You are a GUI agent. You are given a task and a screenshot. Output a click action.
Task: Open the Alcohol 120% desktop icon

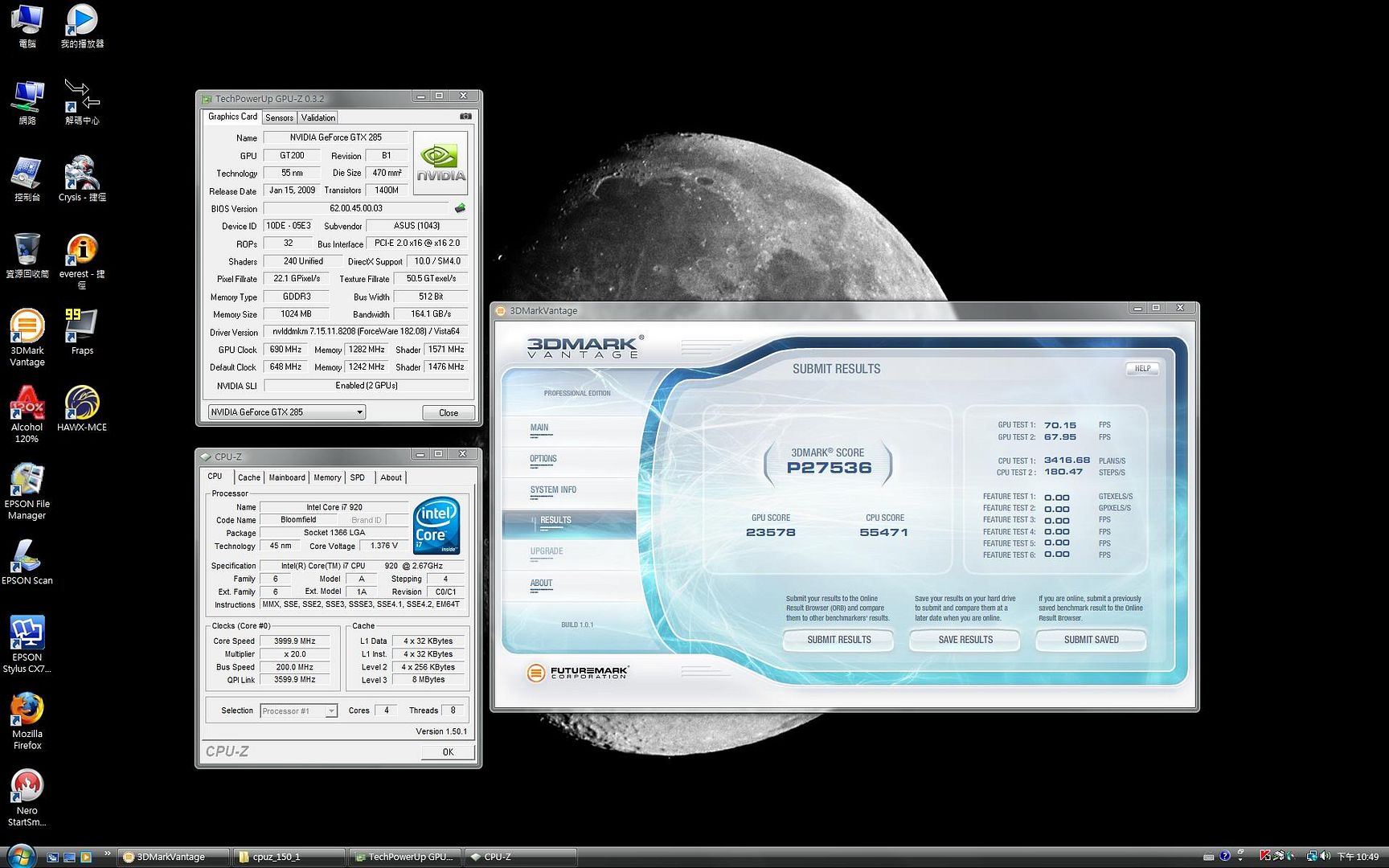pos(27,414)
